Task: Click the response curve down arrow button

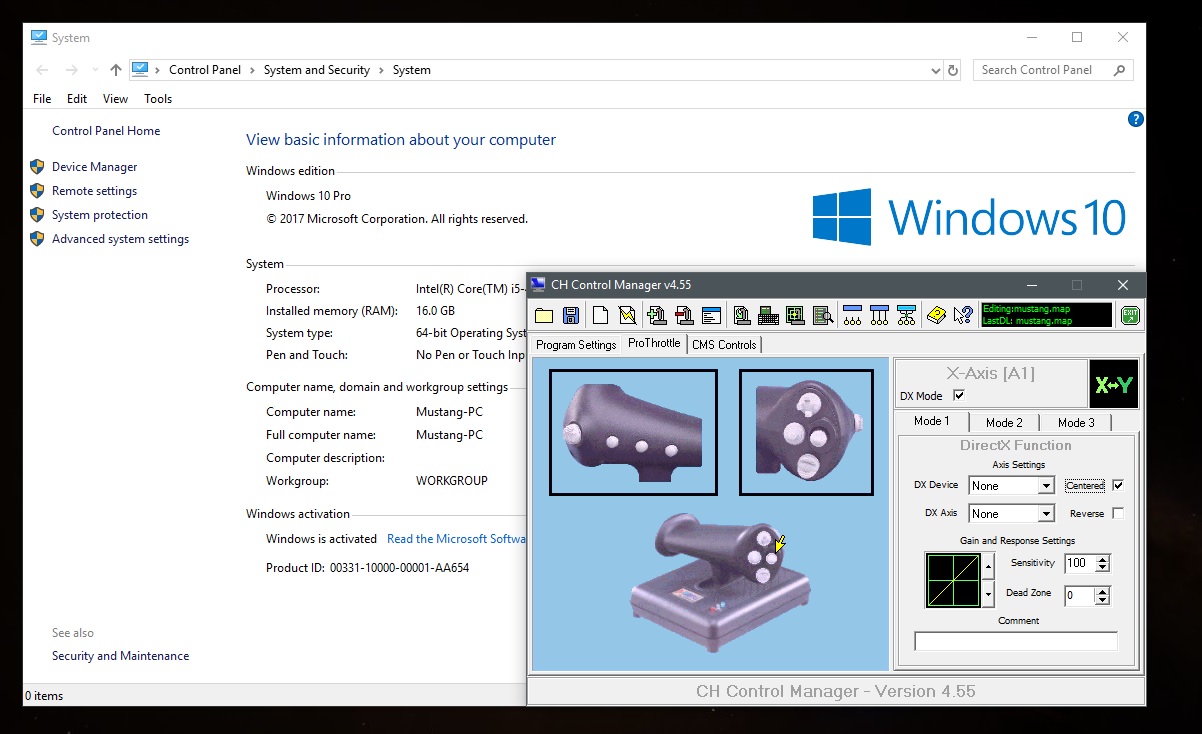Action: click(989, 595)
